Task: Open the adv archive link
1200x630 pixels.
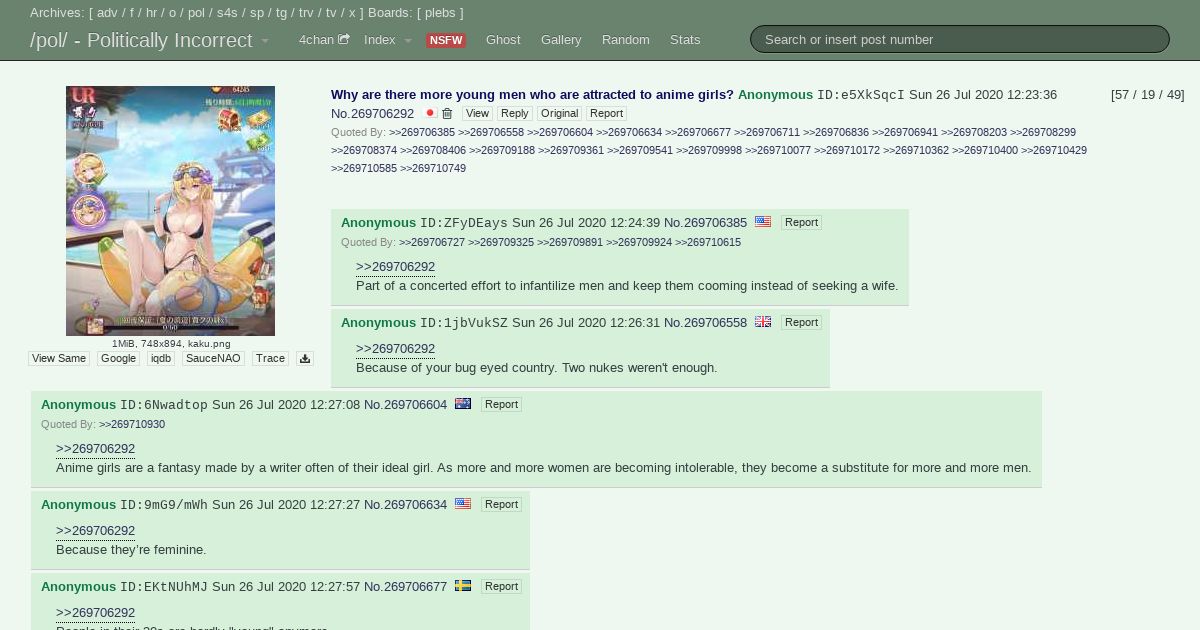Action: point(107,13)
